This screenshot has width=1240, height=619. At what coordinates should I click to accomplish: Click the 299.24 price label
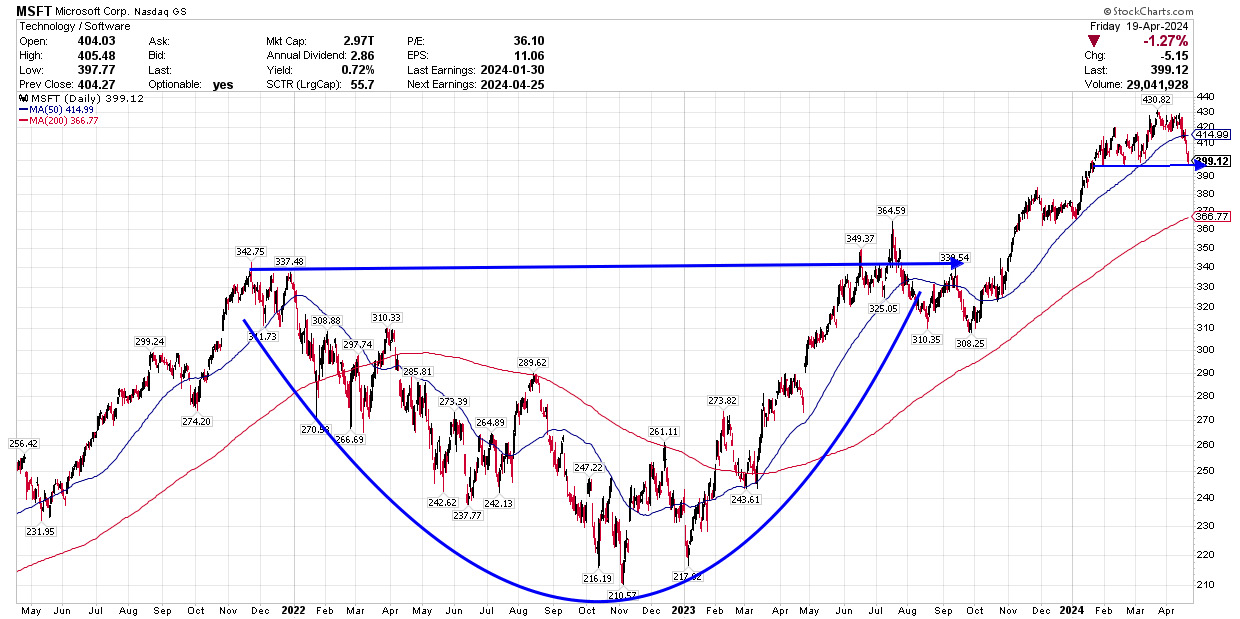pos(150,341)
